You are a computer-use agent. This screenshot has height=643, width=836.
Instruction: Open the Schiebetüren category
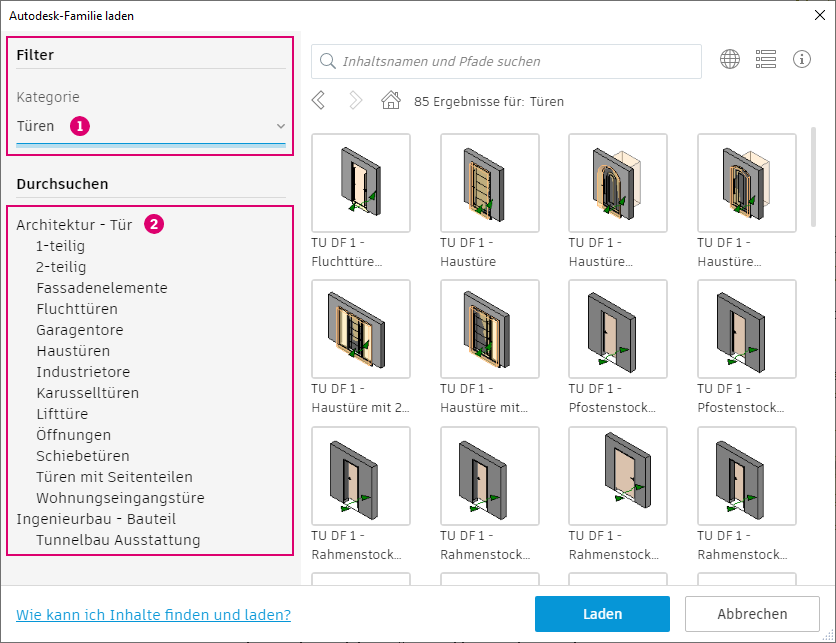(x=83, y=456)
